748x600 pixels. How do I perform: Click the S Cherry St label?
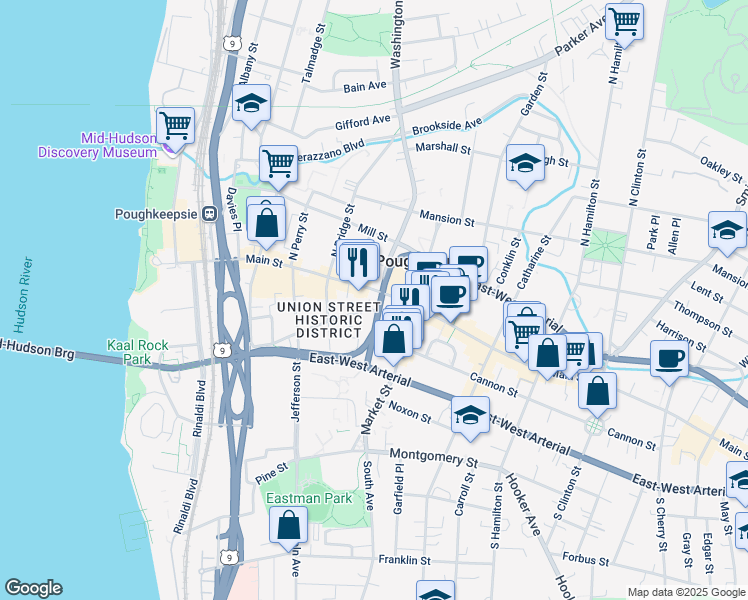pyautogui.click(x=661, y=525)
